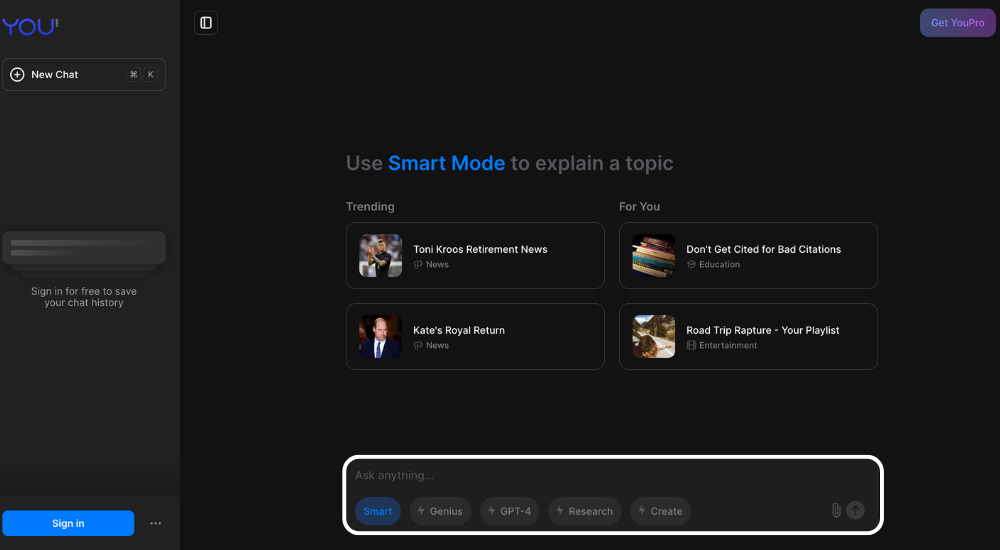The height and width of the screenshot is (550, 1000).
Task: Start a New Chat
Action: [84, 75]
